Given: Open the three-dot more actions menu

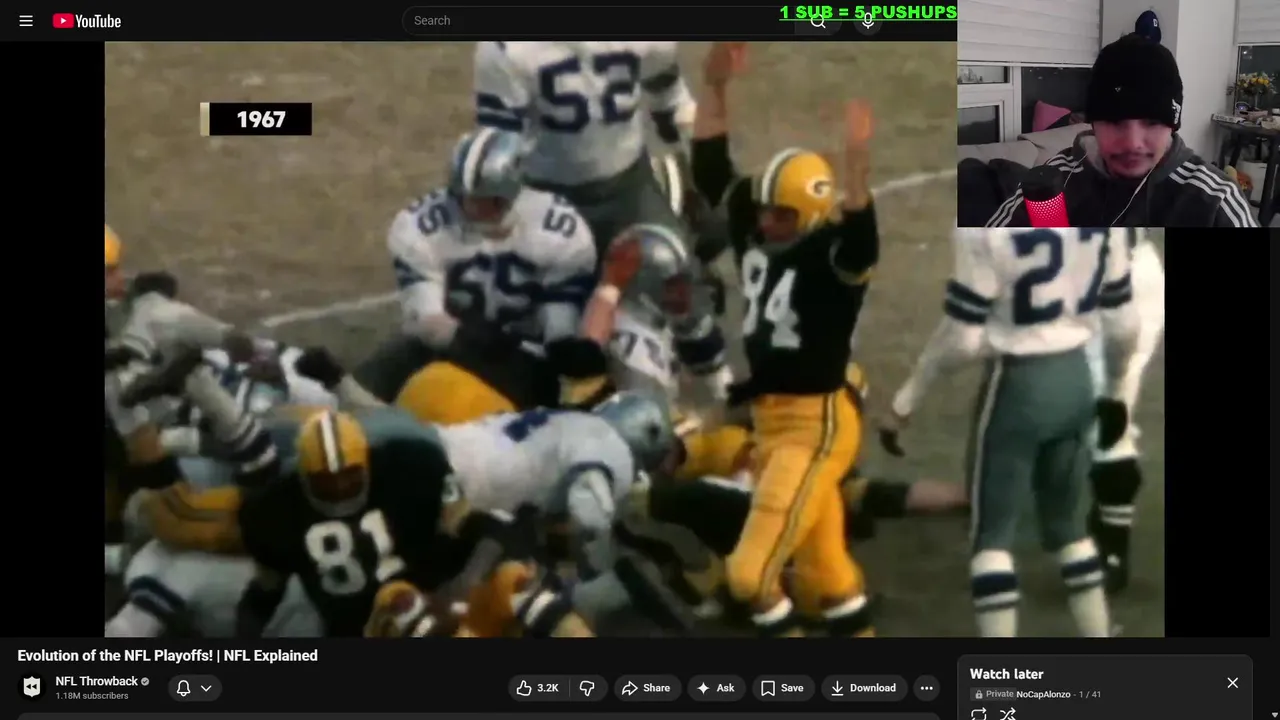Looking at the screenshot, I should coord(927,688).
